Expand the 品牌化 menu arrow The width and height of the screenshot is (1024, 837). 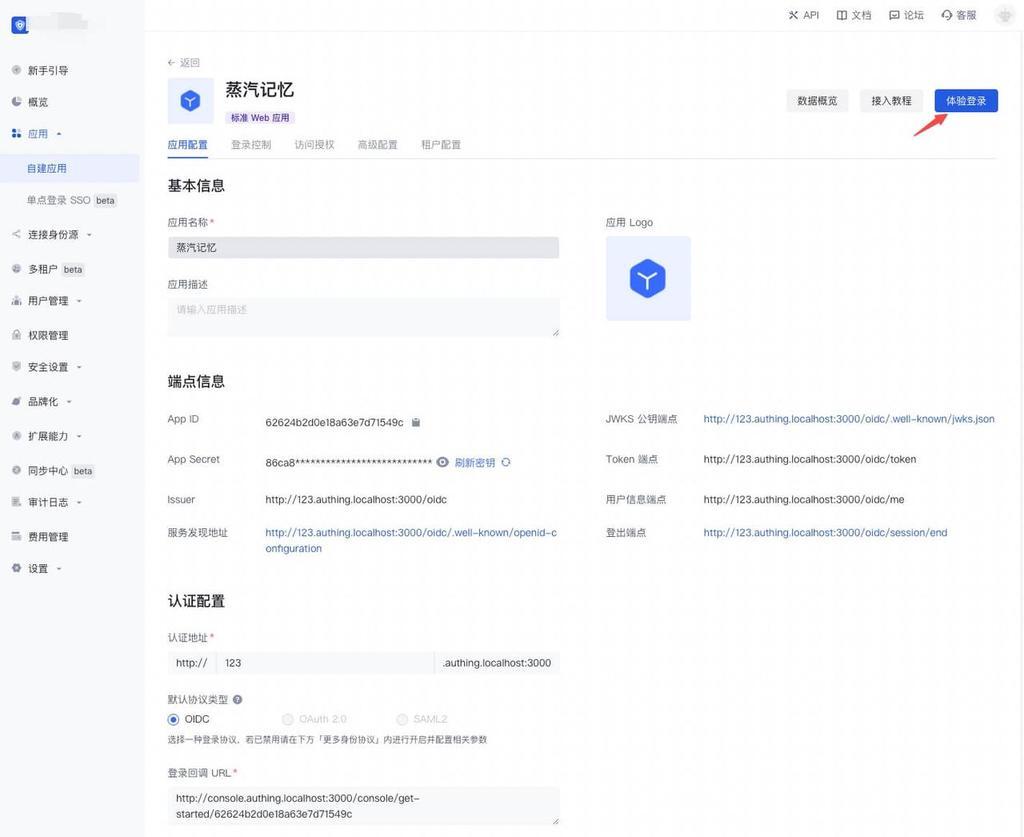[69, 402]
